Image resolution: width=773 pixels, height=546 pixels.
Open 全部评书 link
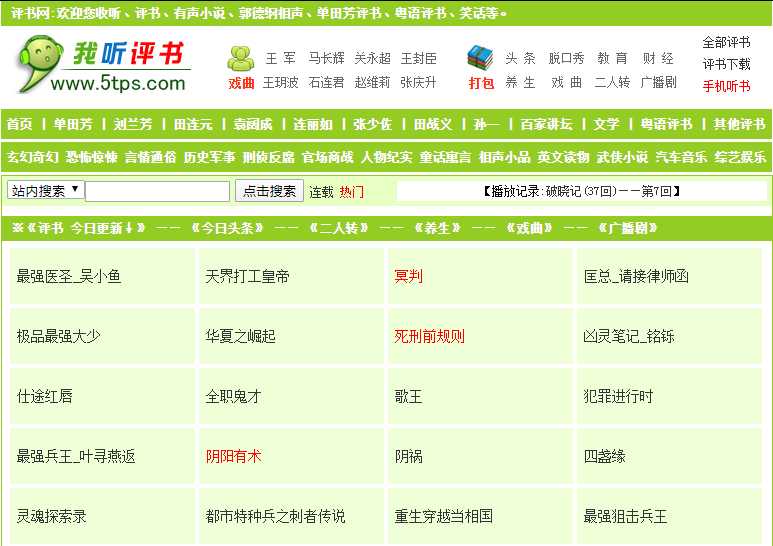coord(727,42)
